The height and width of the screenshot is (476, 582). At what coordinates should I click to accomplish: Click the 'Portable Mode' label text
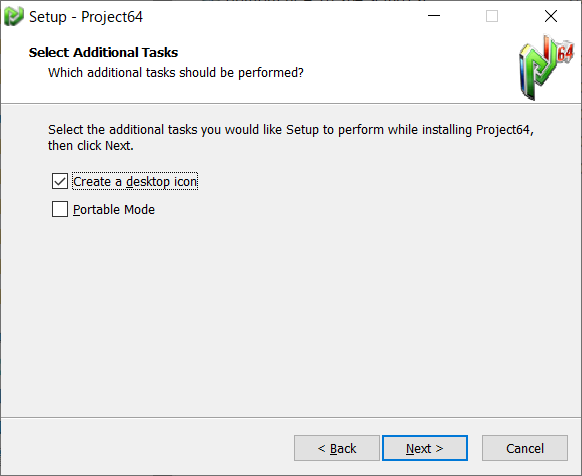[114, 210]
